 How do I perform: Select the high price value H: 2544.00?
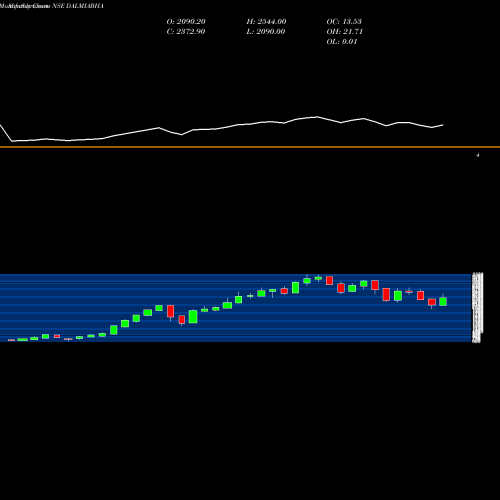coord(266,22)
